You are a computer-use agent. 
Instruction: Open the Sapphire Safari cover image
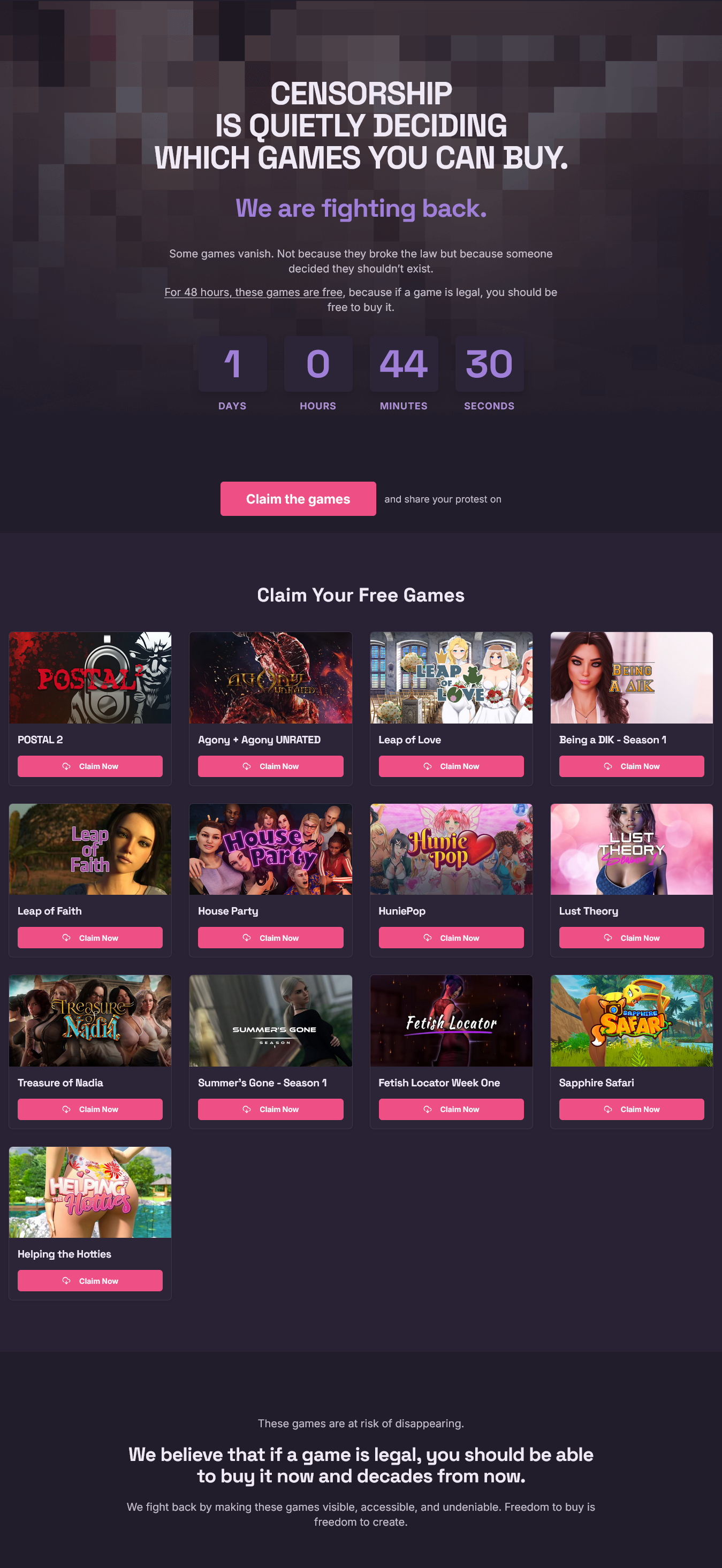632,1020
